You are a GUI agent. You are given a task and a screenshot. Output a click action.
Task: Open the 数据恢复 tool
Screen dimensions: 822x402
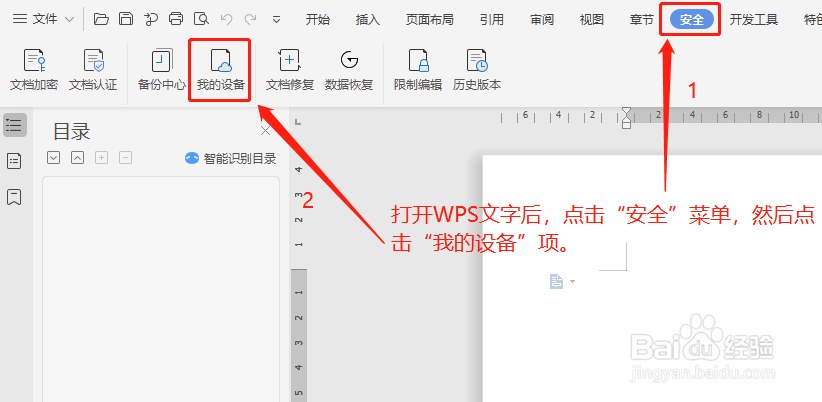coord(349,70)
